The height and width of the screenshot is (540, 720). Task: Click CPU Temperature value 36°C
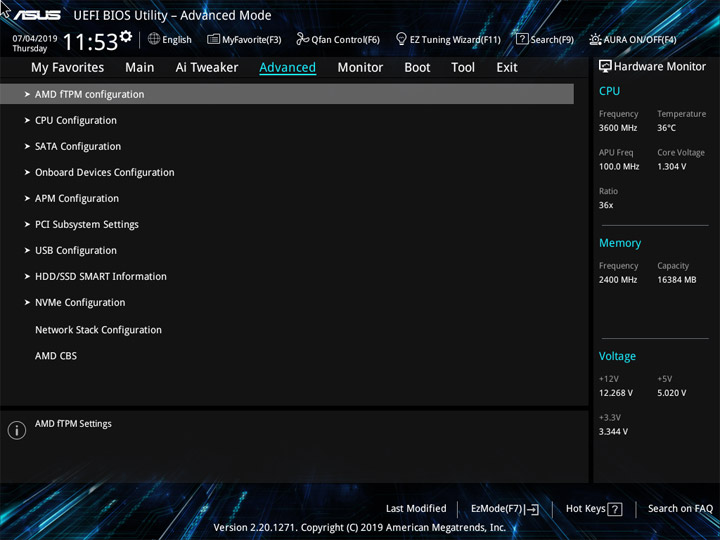tap(666, 128)
